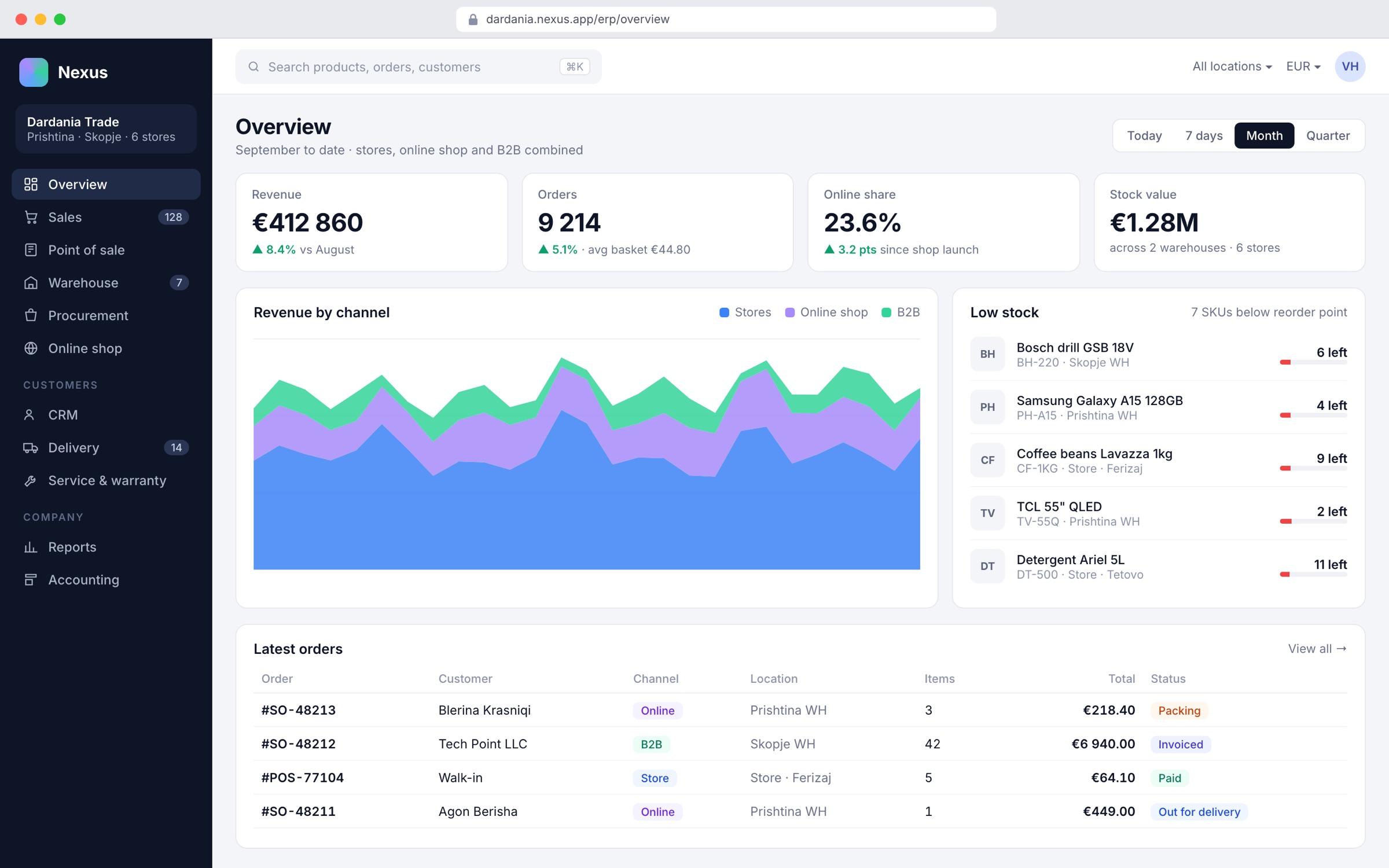The height and width of the screenshot is (868, 1389).
Task: Click the Out for delivery status badge
Action: [x=1199, y=812]
